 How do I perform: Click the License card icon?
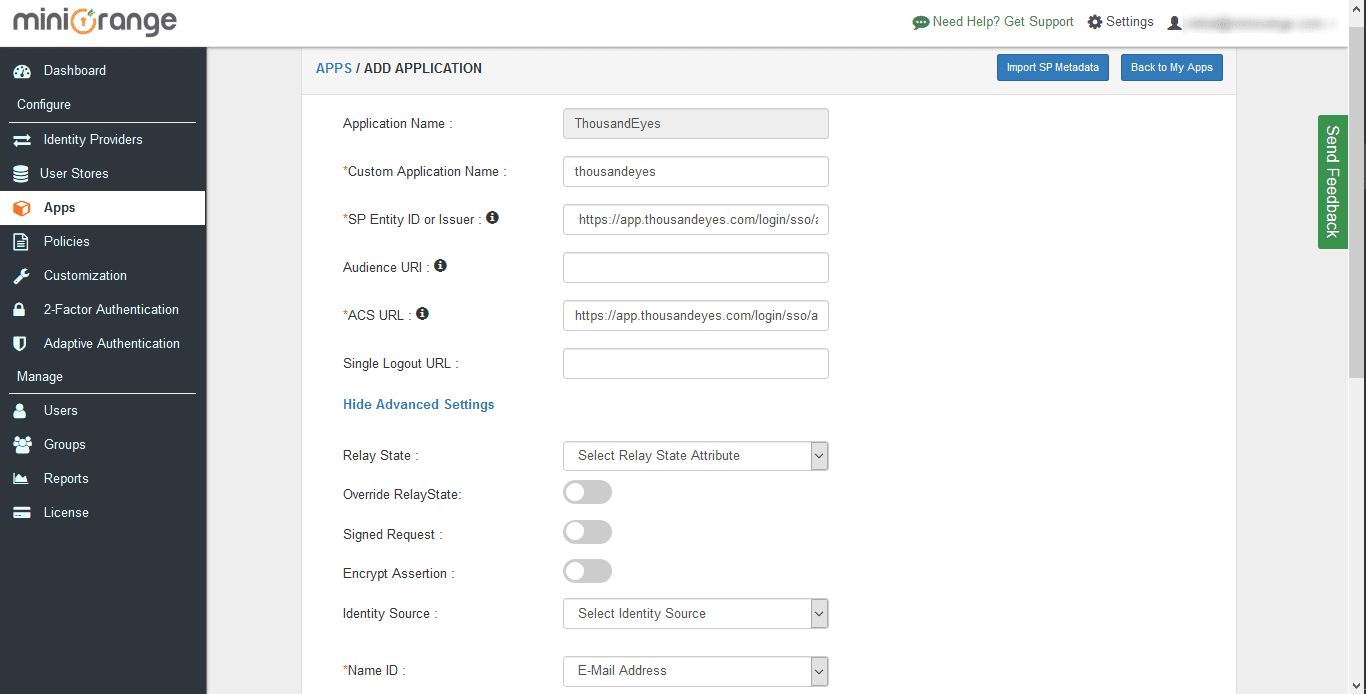tap(21, 513)
